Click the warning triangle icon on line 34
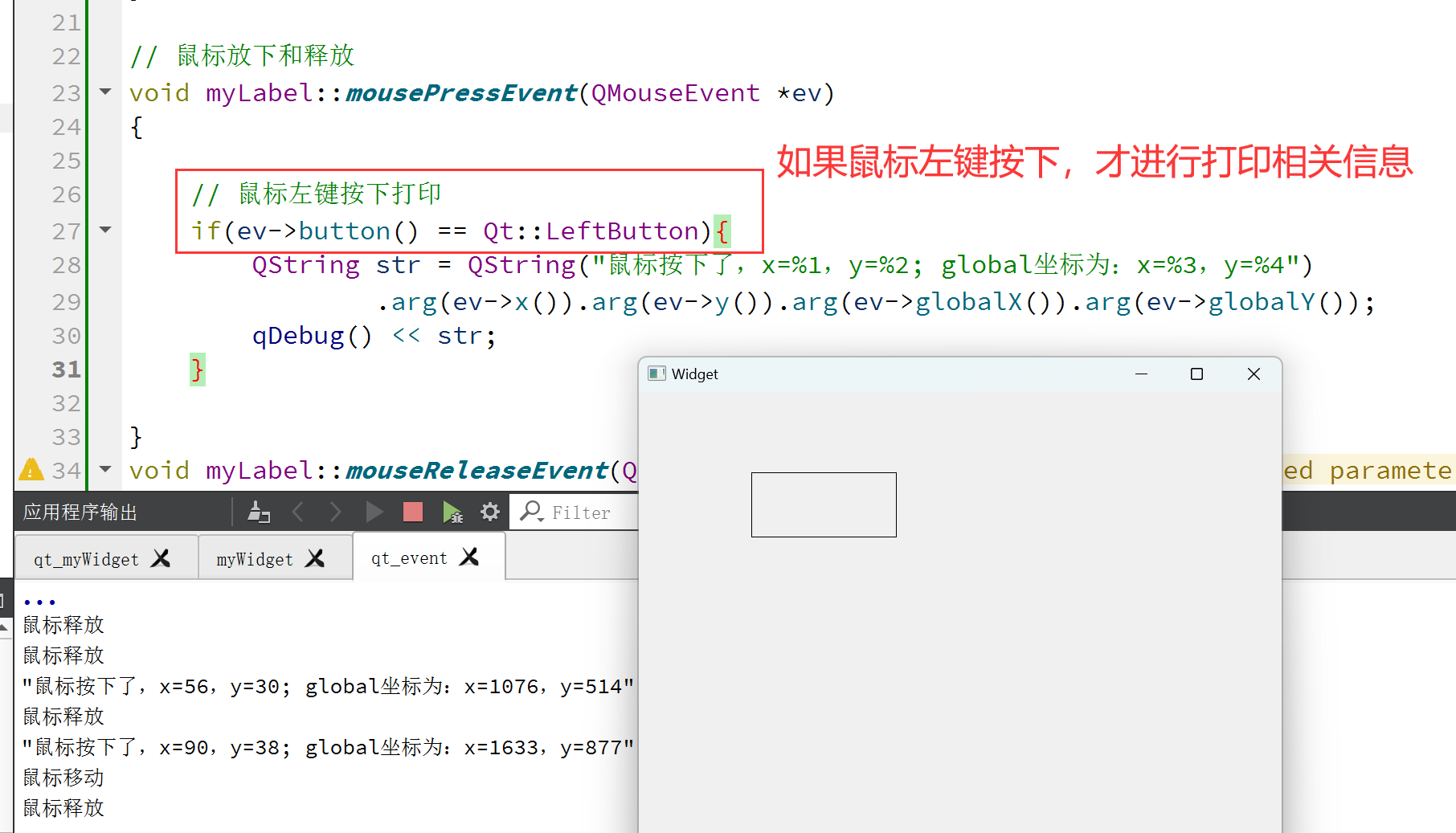The width and height of the screenshot is (1456, 833). (x=31, y=469)
